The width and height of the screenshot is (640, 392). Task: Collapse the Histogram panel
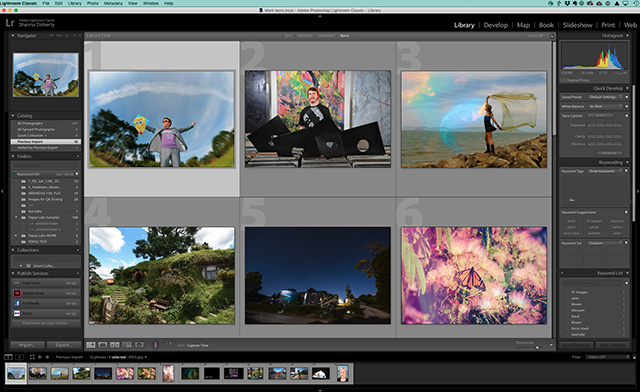[x=627, y=36]
